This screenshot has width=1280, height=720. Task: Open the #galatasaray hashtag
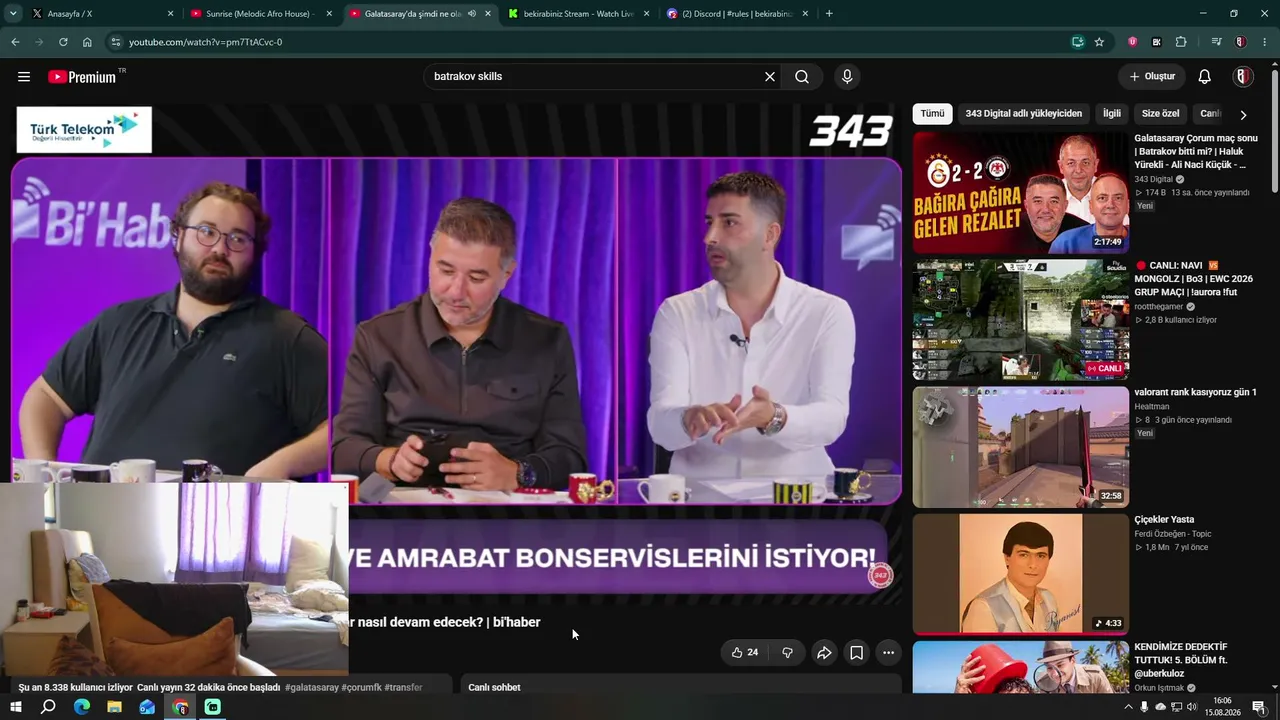point(313,688)
